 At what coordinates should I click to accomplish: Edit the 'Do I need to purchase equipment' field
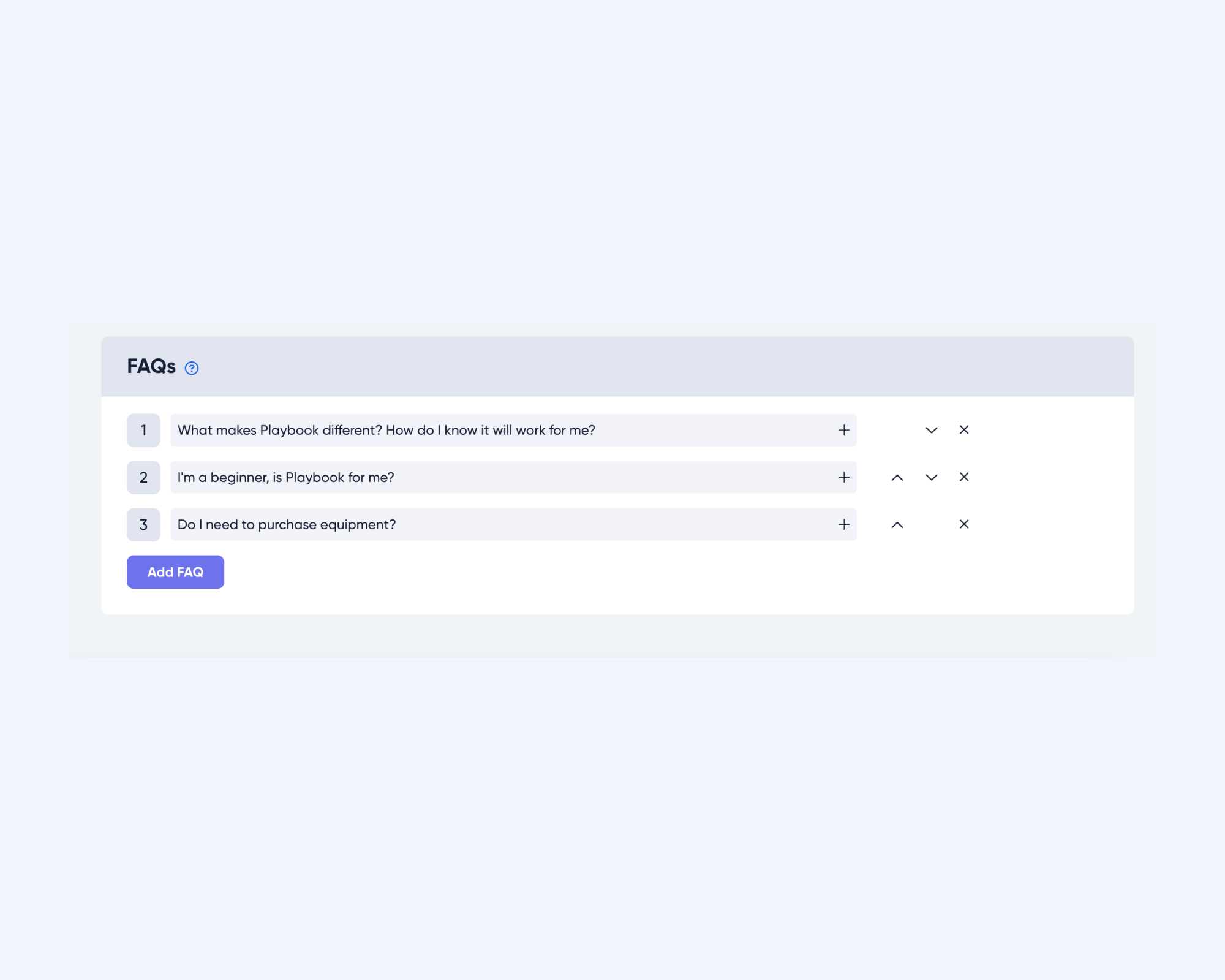(513, 524)
